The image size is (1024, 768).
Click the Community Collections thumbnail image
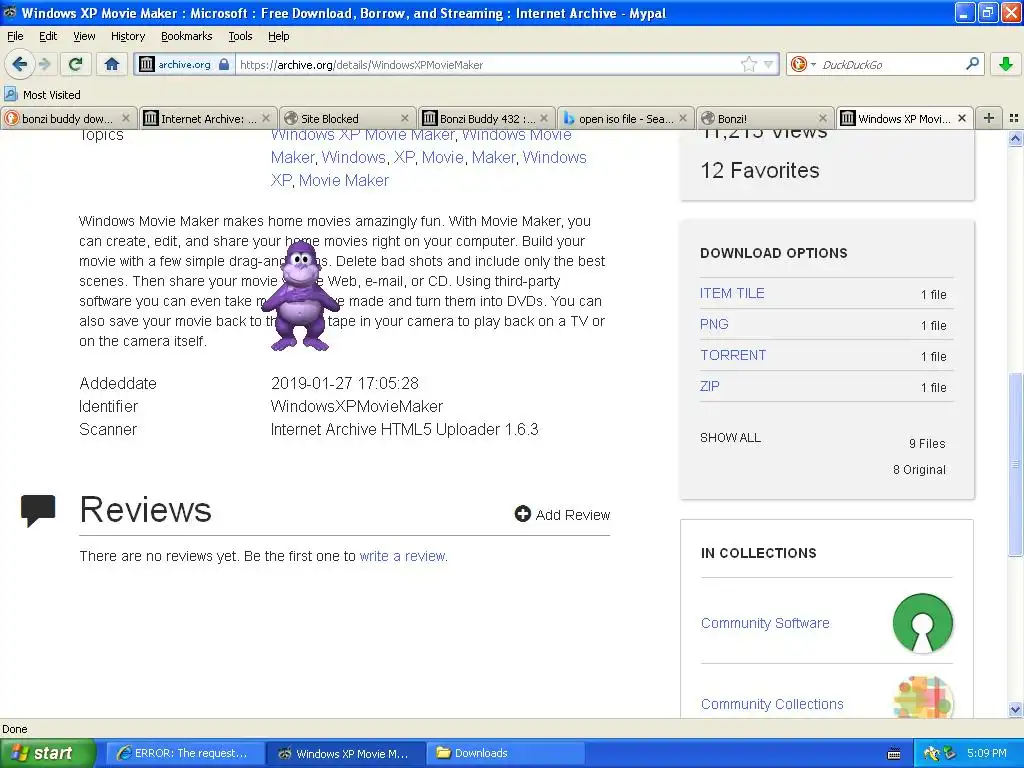point(922,697)
